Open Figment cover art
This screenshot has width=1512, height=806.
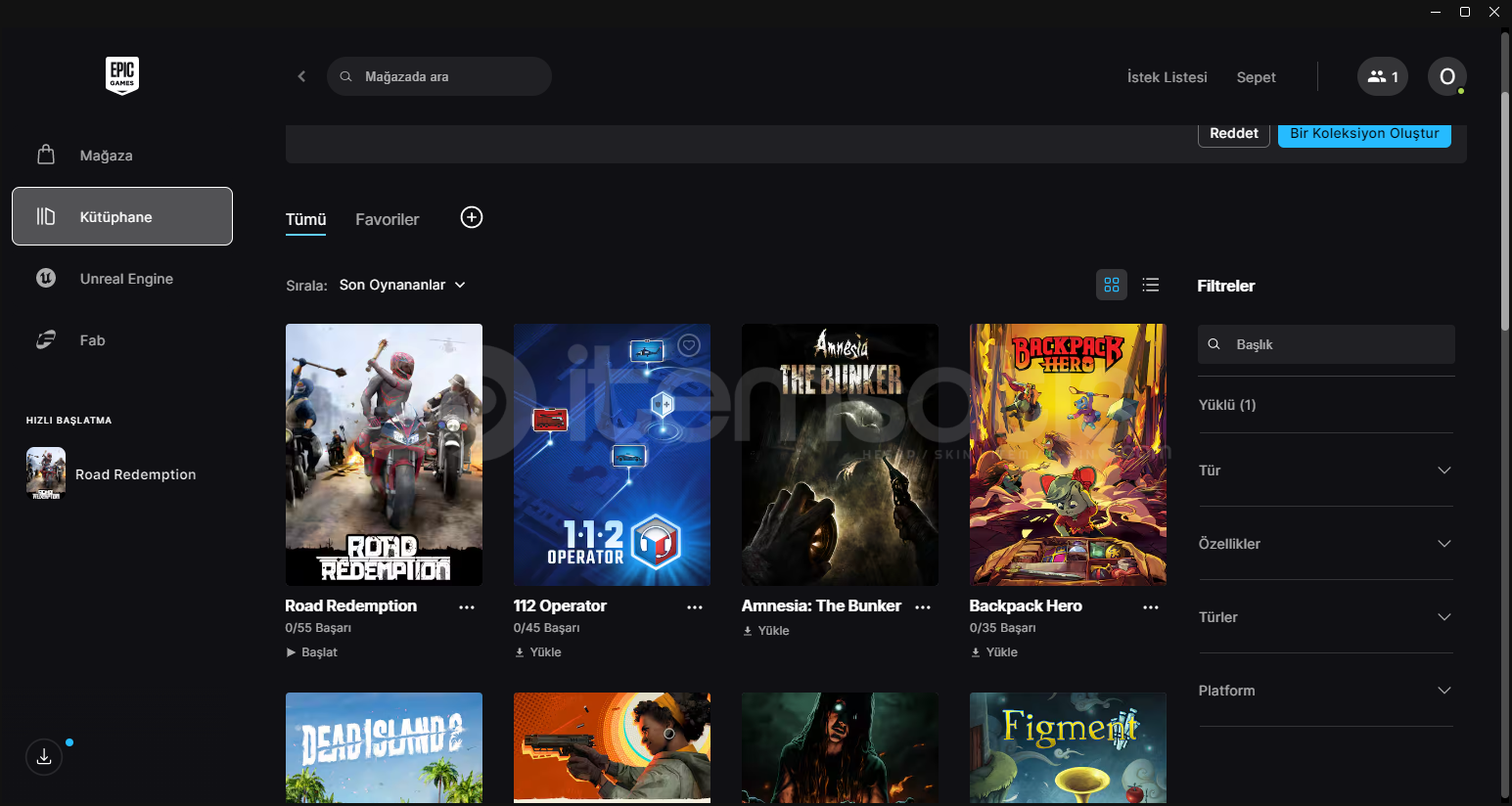tap(1068, 748)
